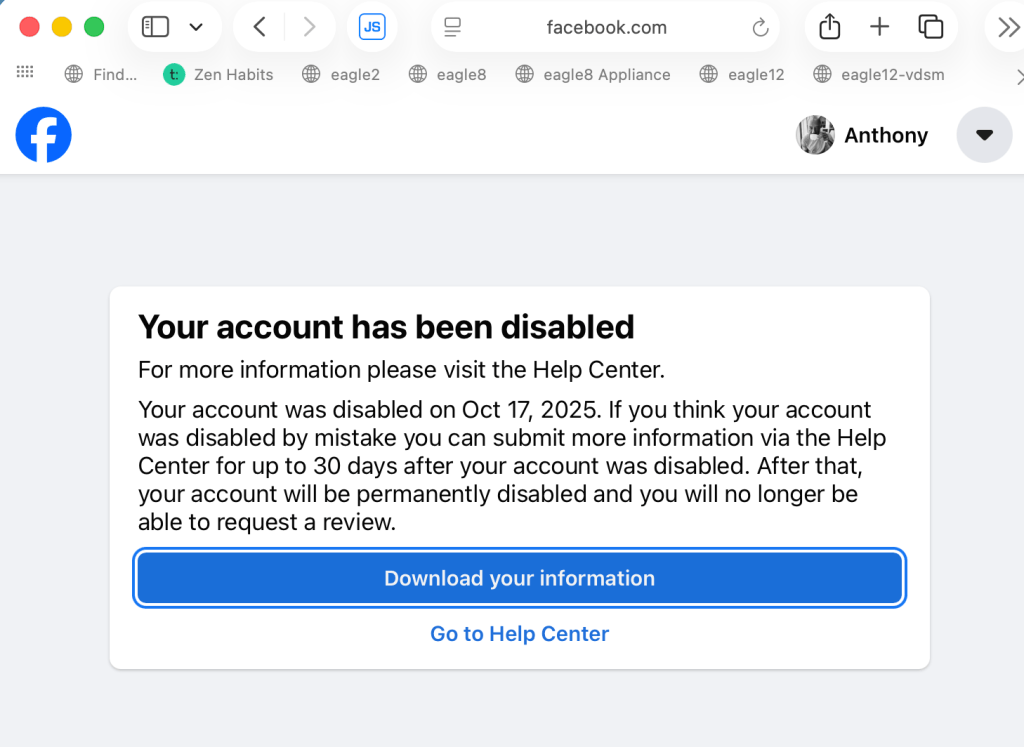Open a new tab with plus icon
This screenshot has height=747, width=1024.
click(879, 27)
